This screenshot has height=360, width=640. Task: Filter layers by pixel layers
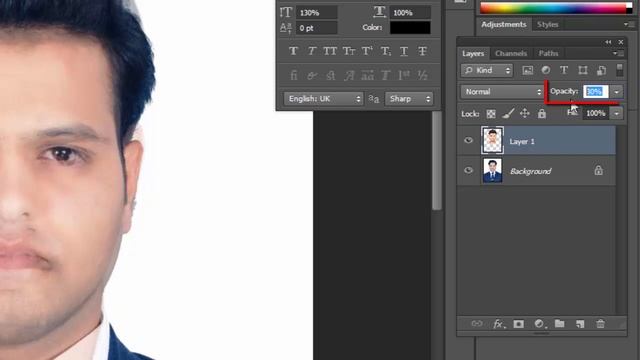[527, 70]
